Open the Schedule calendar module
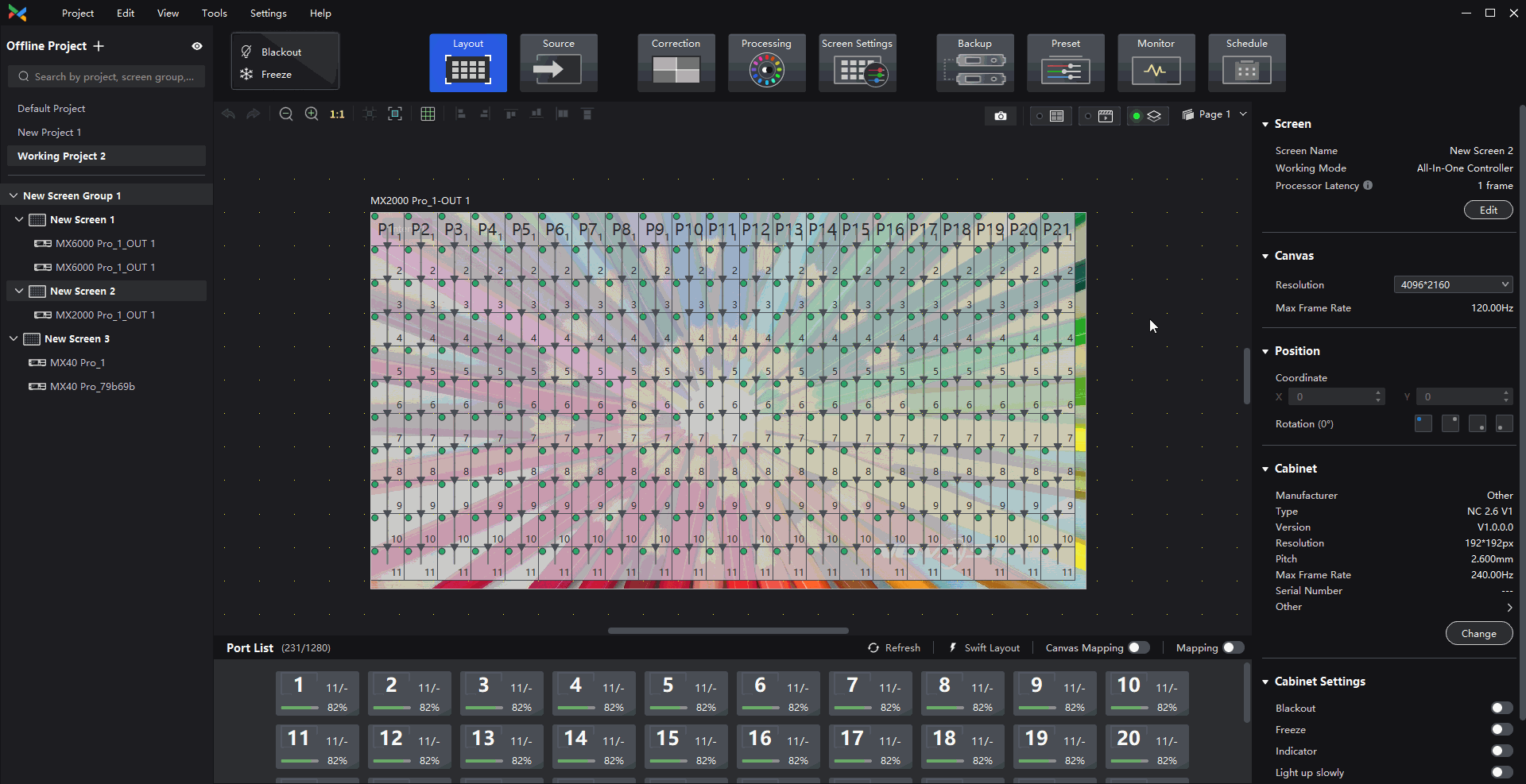This screenshot has height=784, width=1526. pos(1246,63)
